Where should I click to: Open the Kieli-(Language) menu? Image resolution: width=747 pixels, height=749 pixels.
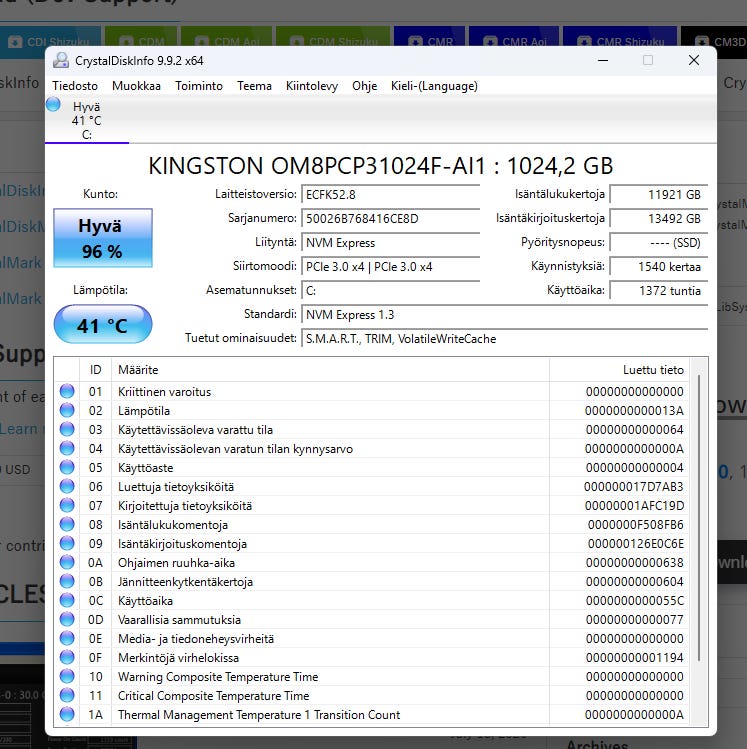pos(434,86)
